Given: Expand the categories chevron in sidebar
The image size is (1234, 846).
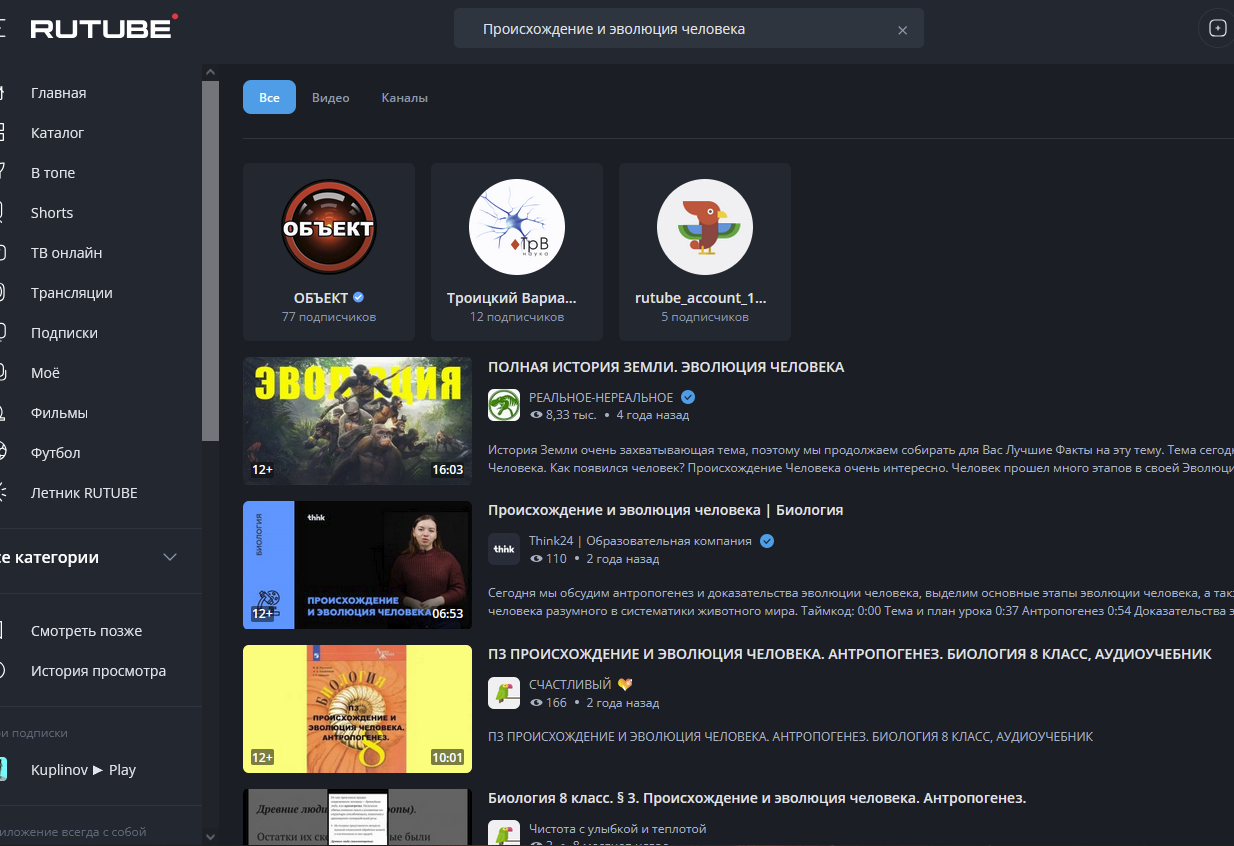Looking at the screenshot, I should point(170,557).
